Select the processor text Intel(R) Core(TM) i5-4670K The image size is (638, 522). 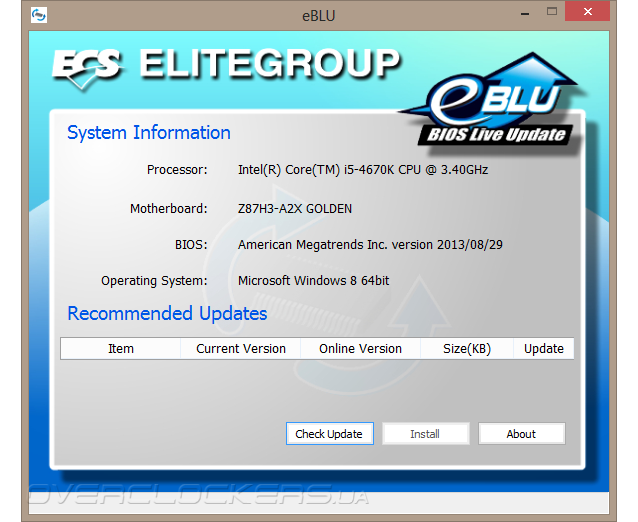(316, 170)
